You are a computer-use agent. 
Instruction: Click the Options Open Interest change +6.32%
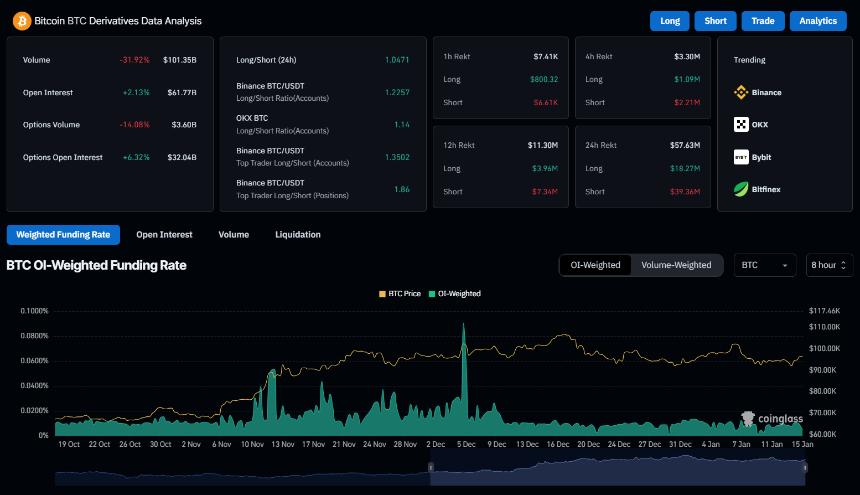click(136, 157)
